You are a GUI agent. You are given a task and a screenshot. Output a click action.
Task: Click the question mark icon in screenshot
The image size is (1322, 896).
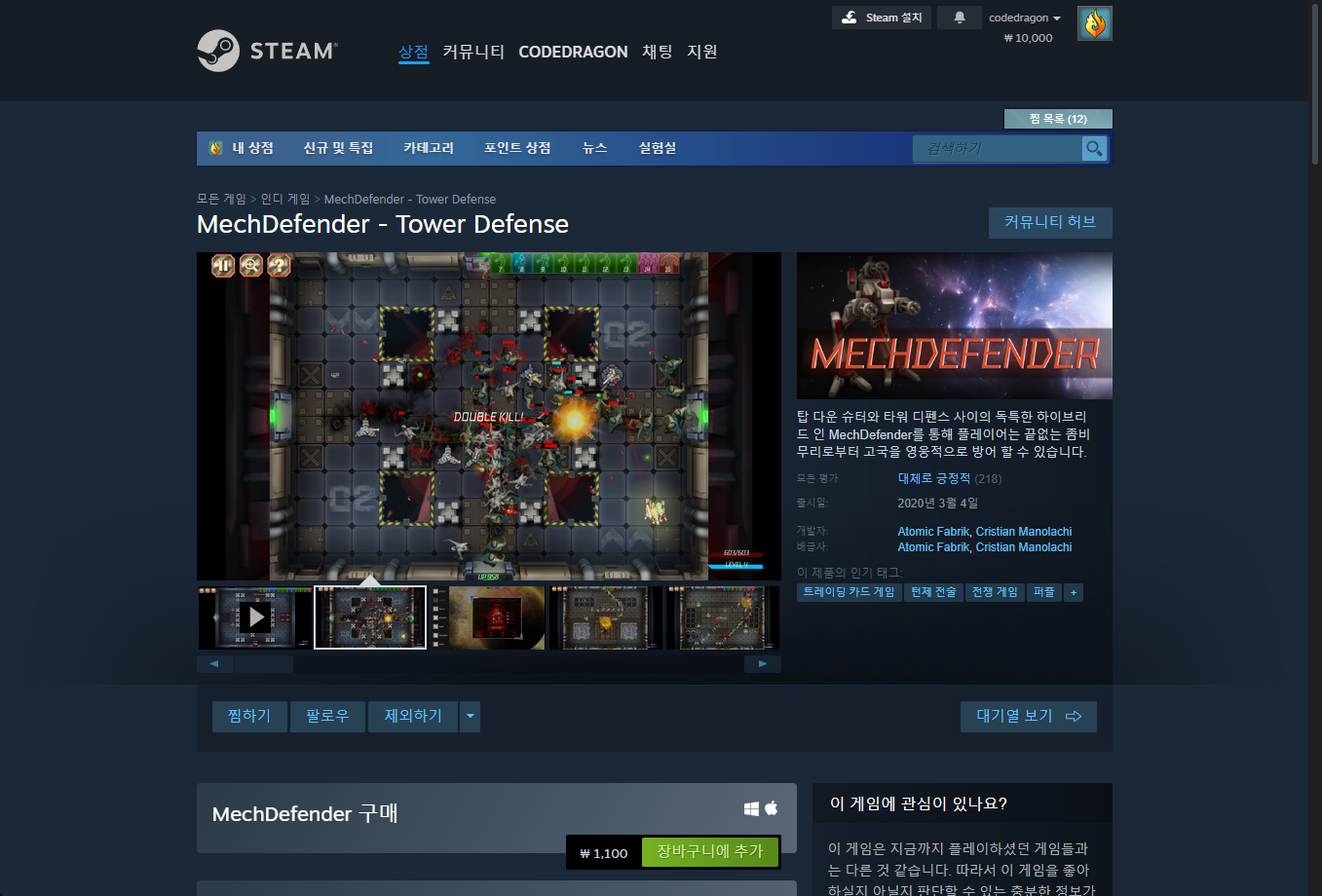(x=280, y=265)
